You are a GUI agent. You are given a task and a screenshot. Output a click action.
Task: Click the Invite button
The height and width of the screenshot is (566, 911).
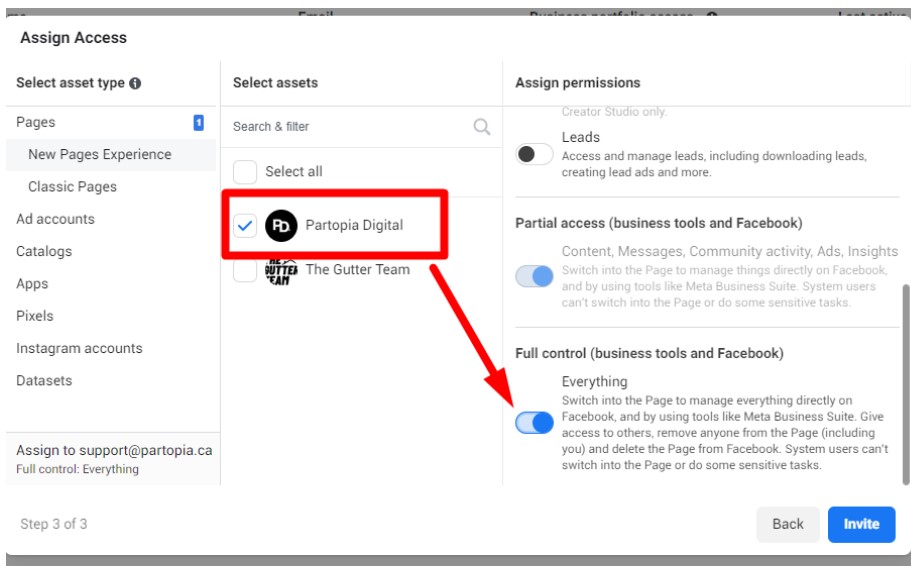click(x=861, y=524)
